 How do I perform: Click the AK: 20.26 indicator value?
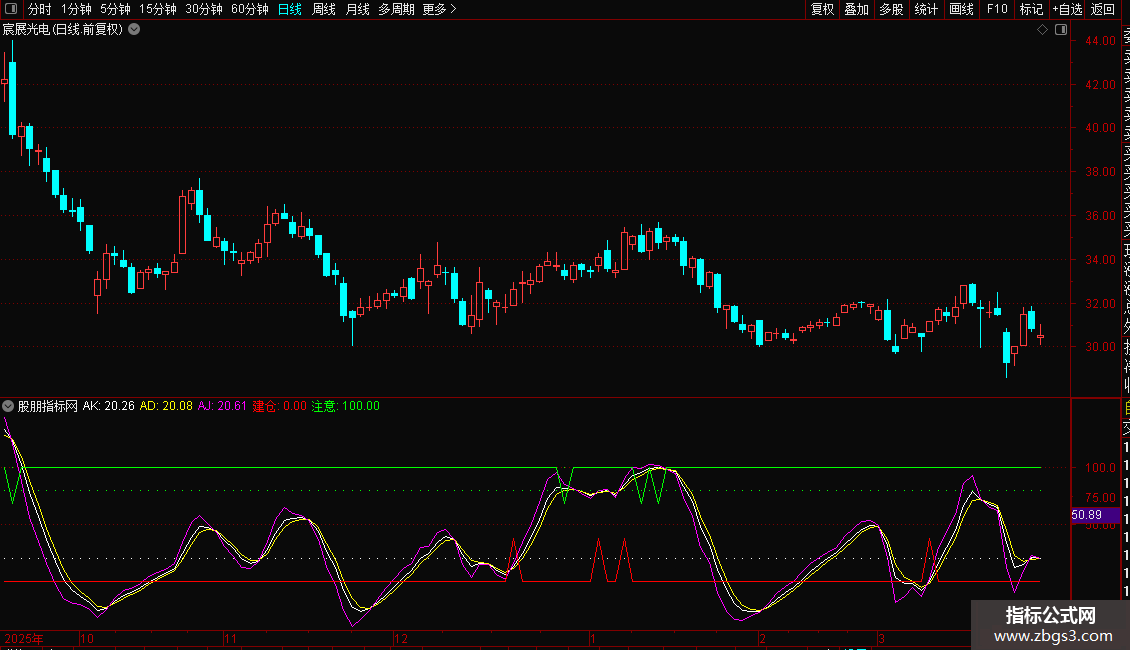click(109, 406)
